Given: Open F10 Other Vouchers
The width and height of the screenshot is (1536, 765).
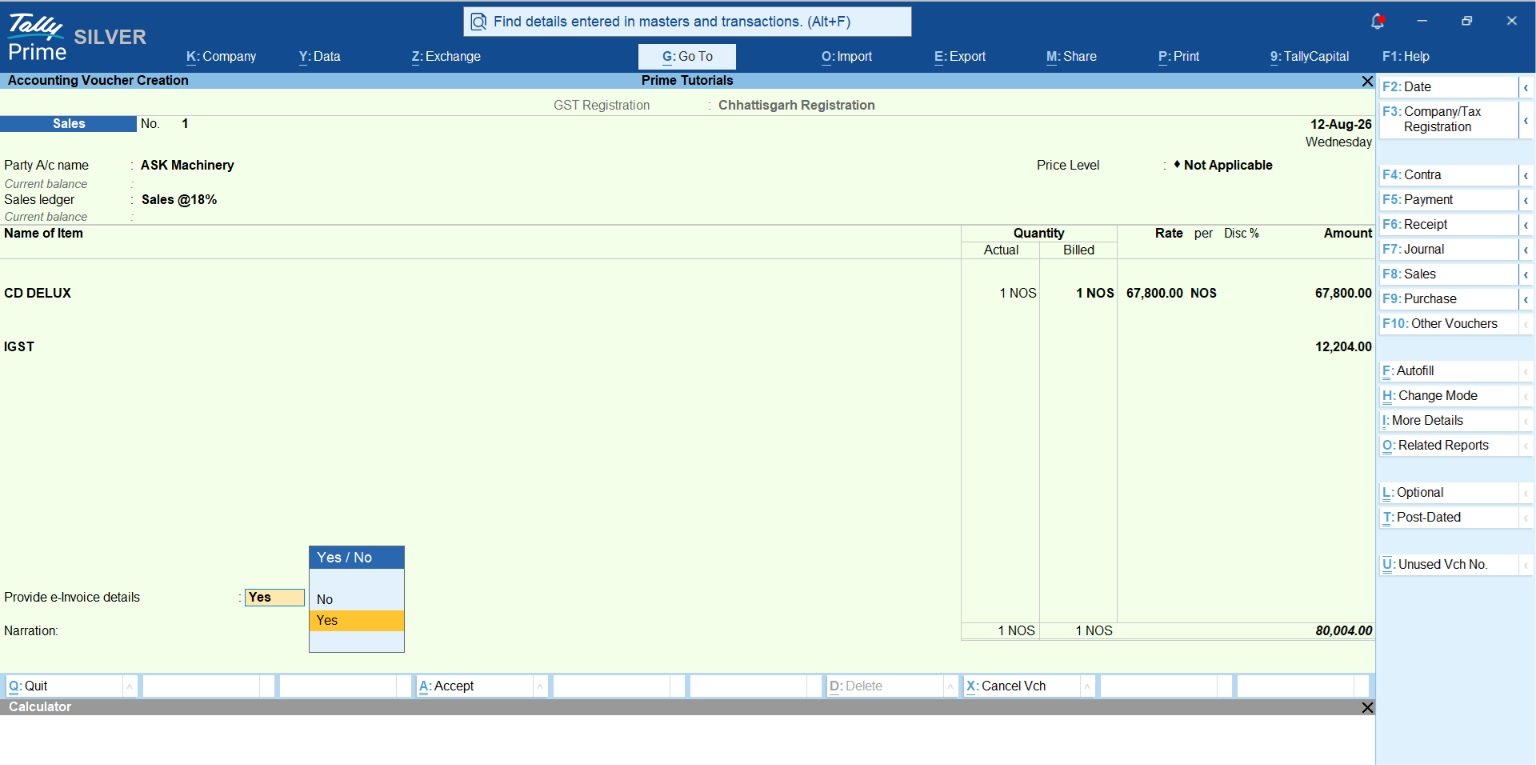Looking at the screenshot, I should pyautogui.click(x=1449, y=324).
